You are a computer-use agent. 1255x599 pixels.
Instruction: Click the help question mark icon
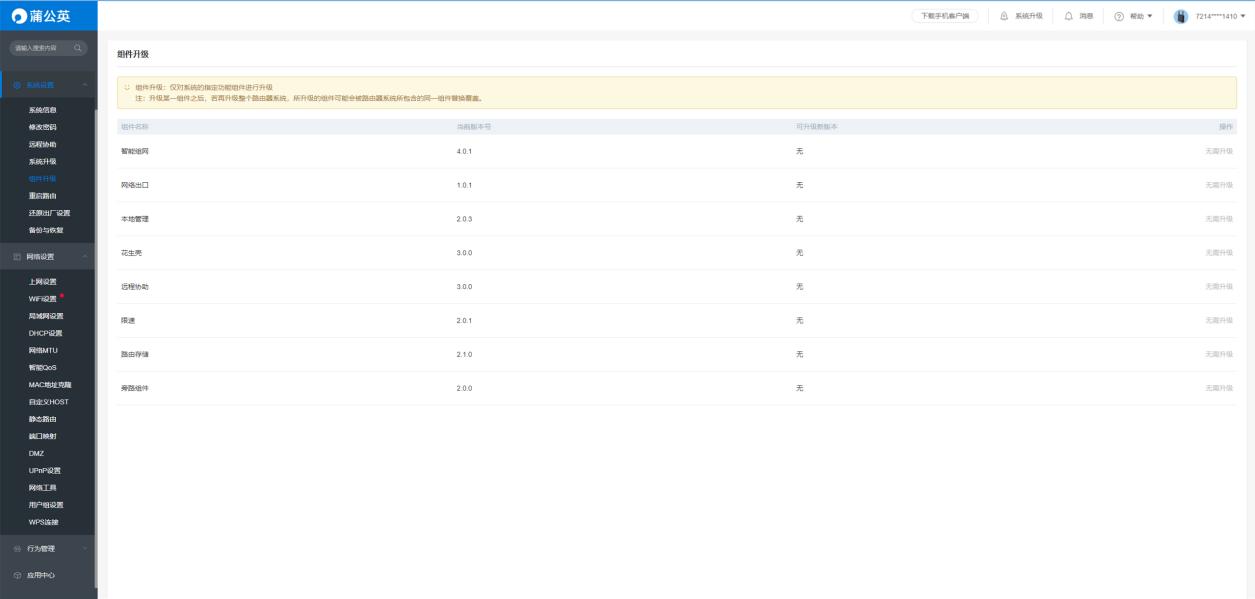(1118, 16)
